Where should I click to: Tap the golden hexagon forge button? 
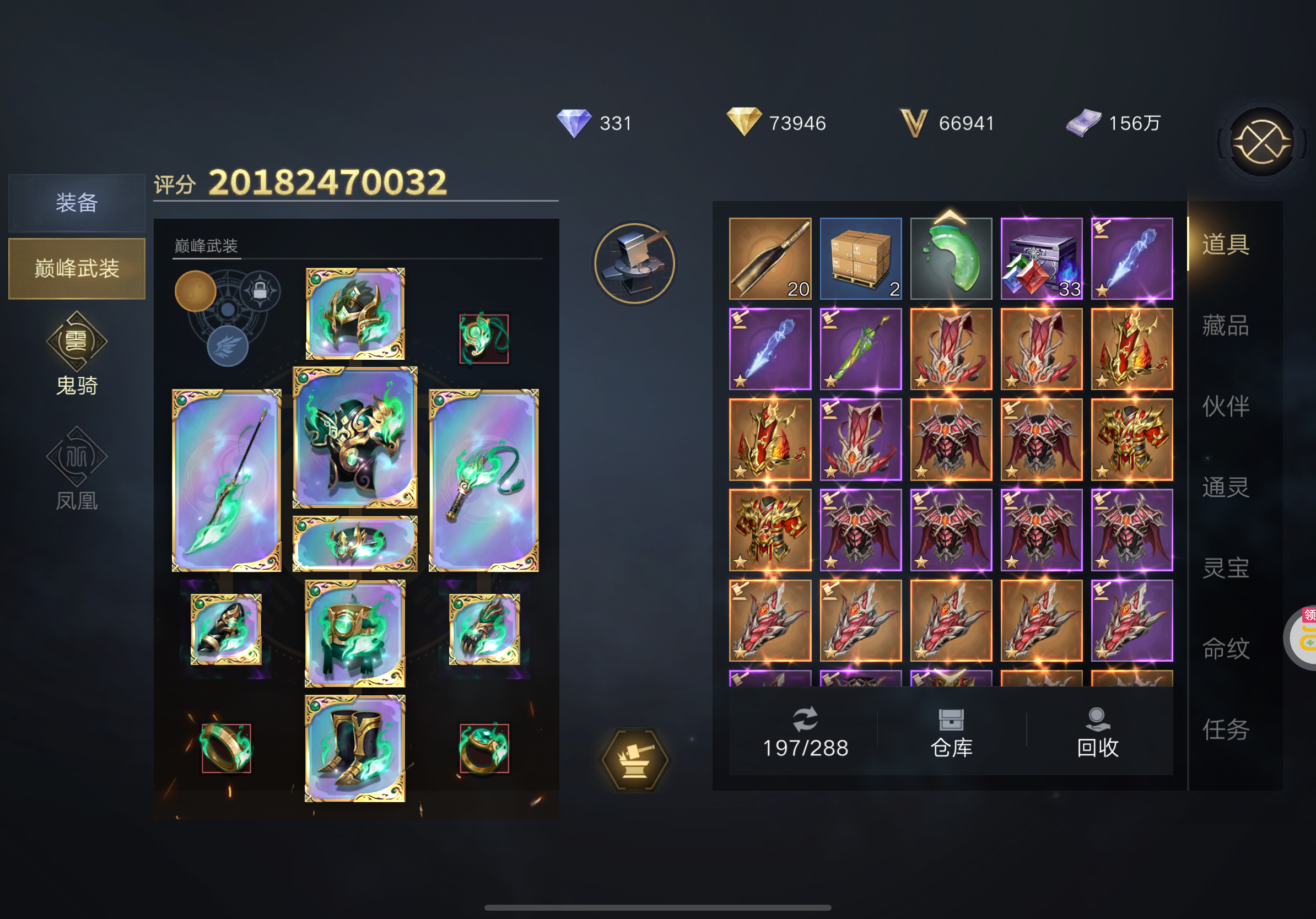coord(634,760)
